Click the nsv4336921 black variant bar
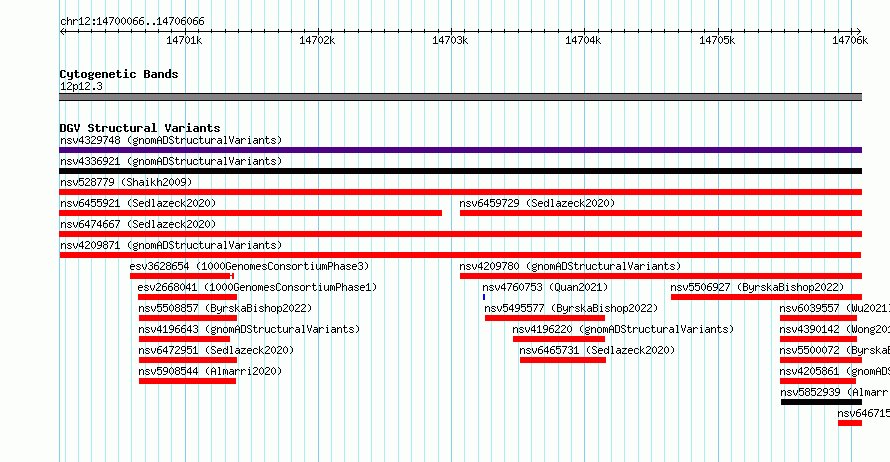890x462 pixels. (x=460, y=171)
